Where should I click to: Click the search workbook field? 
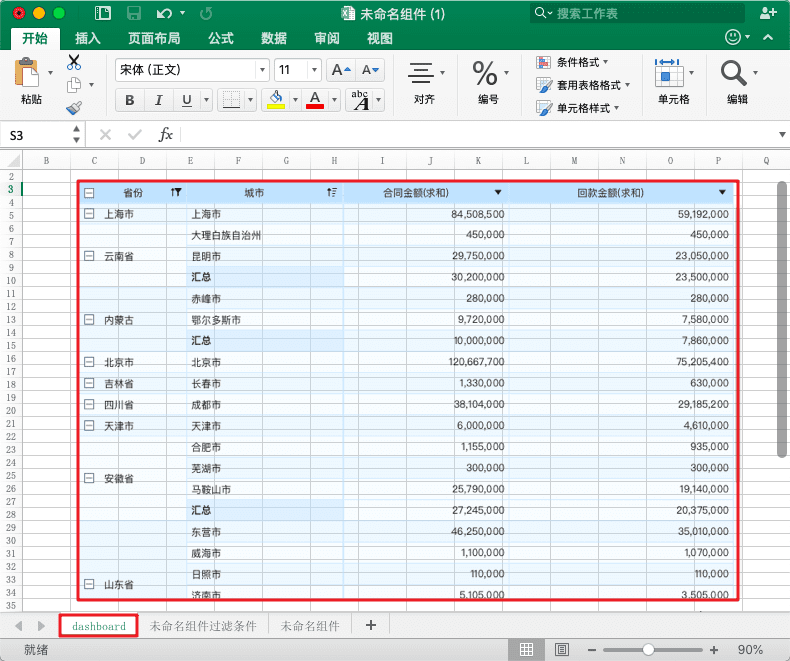[x=640, y=13]
